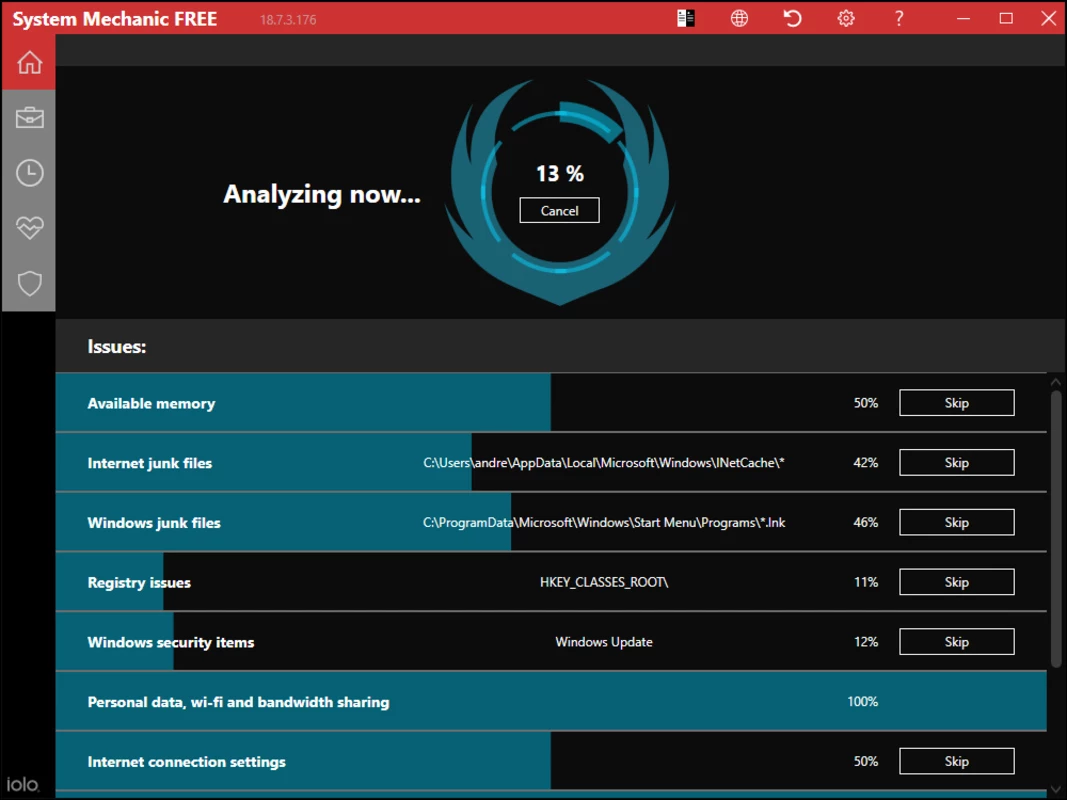The width and height of the screenshot is (1067, 800).
Task: Click the issues list scrollbar thumb
Action: 1055,529
